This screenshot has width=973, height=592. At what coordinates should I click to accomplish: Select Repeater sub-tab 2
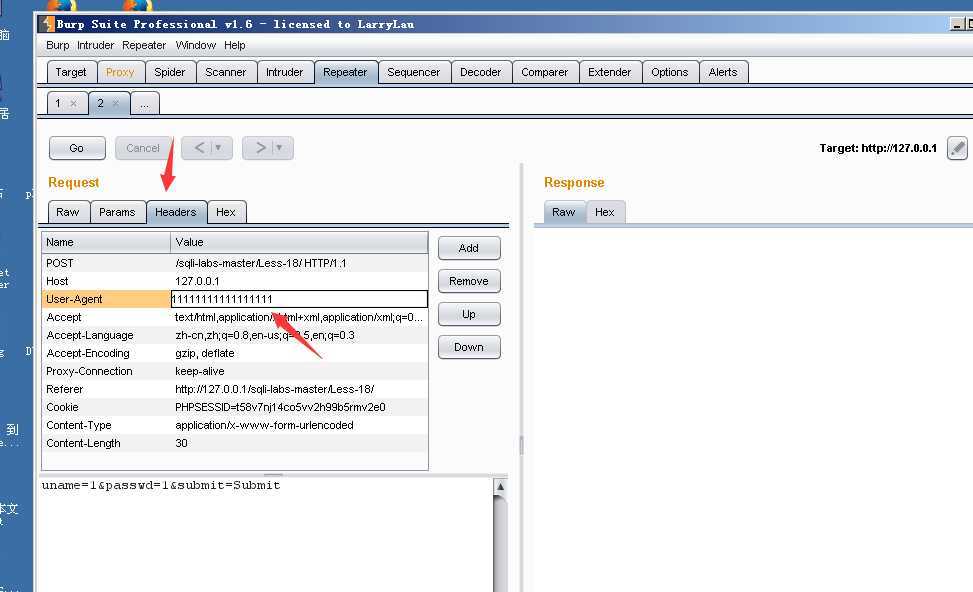click(101, 103)
